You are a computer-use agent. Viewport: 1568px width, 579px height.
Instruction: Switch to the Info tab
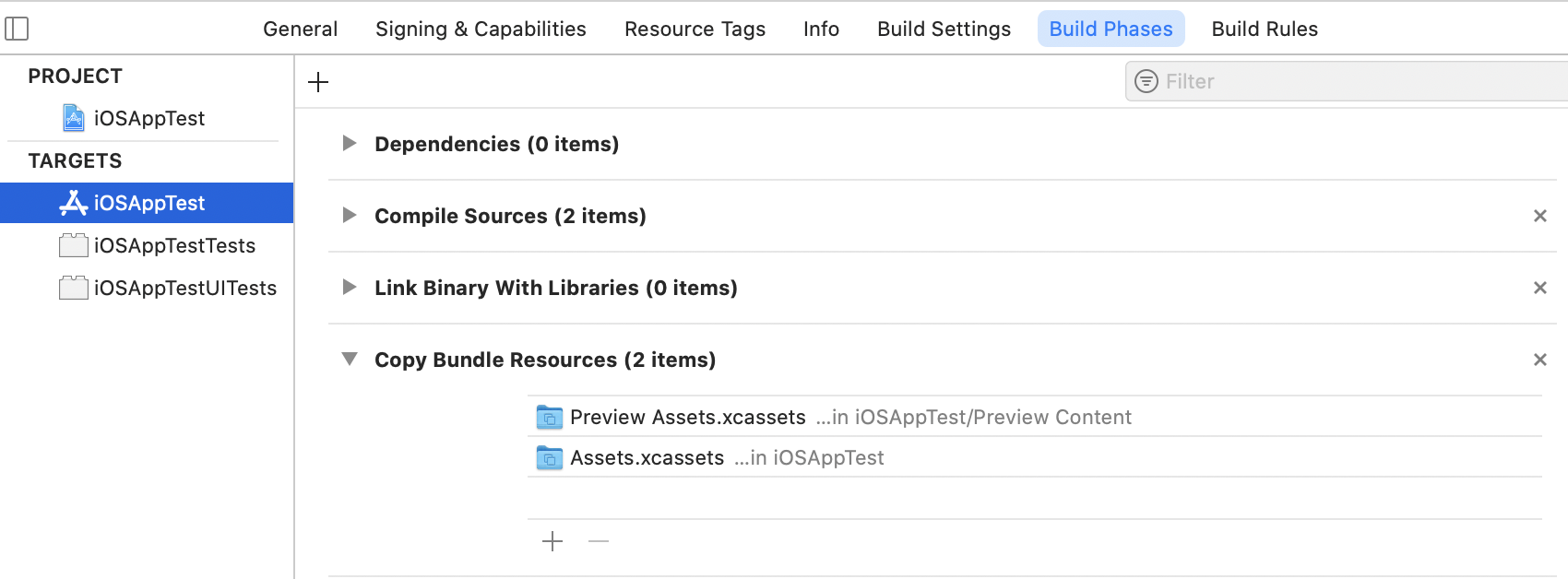pos(821,29)
